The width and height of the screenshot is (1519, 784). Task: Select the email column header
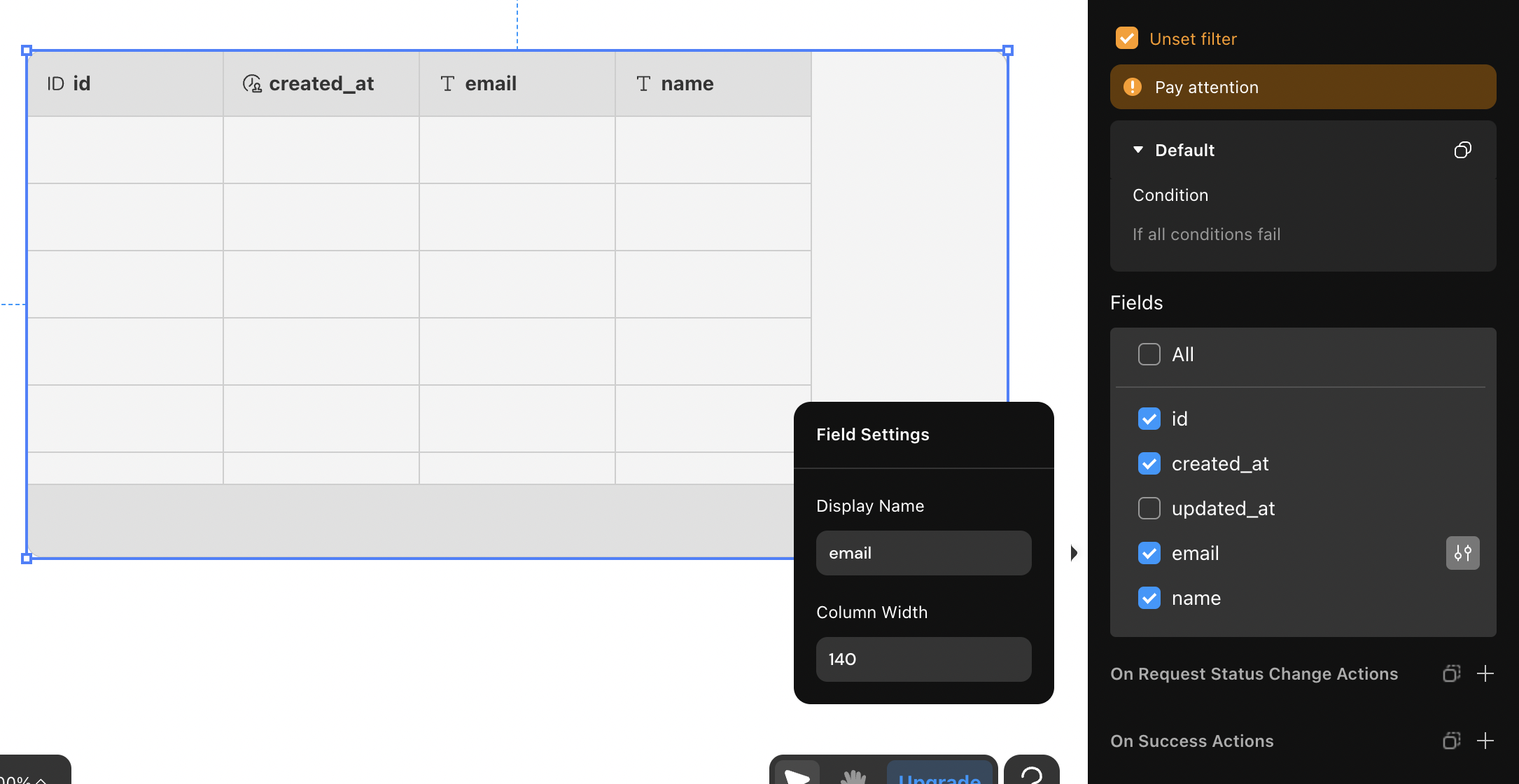517,84
